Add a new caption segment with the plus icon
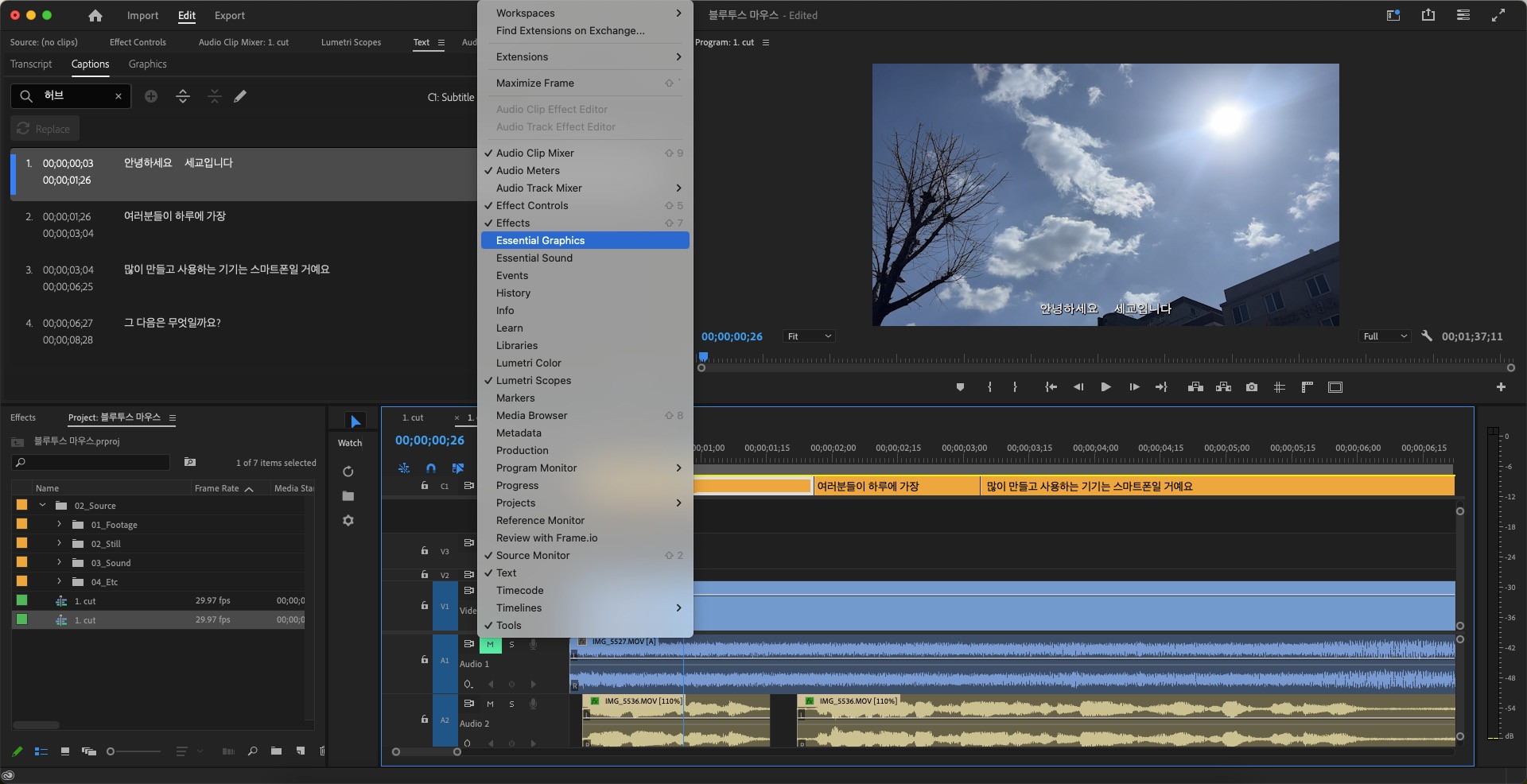Screen dimensions: 1527x784 tap(151, 96)
